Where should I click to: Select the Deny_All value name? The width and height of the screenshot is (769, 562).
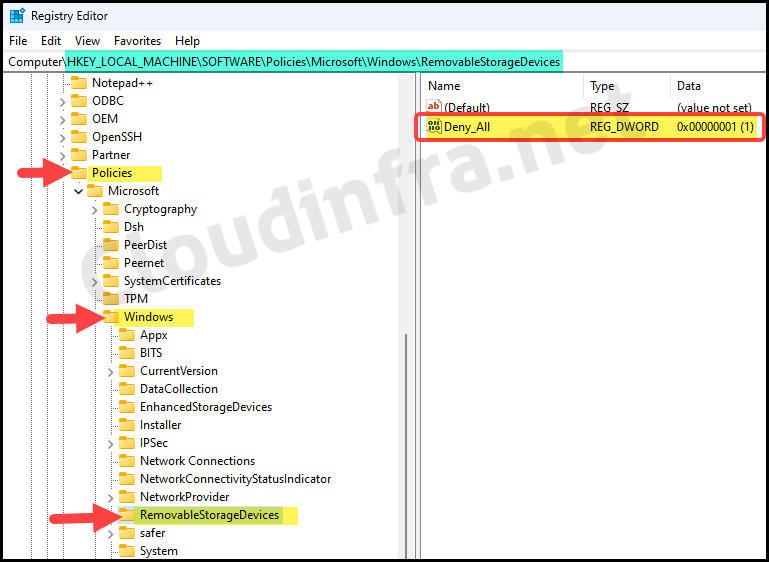[x=467, y=127]
